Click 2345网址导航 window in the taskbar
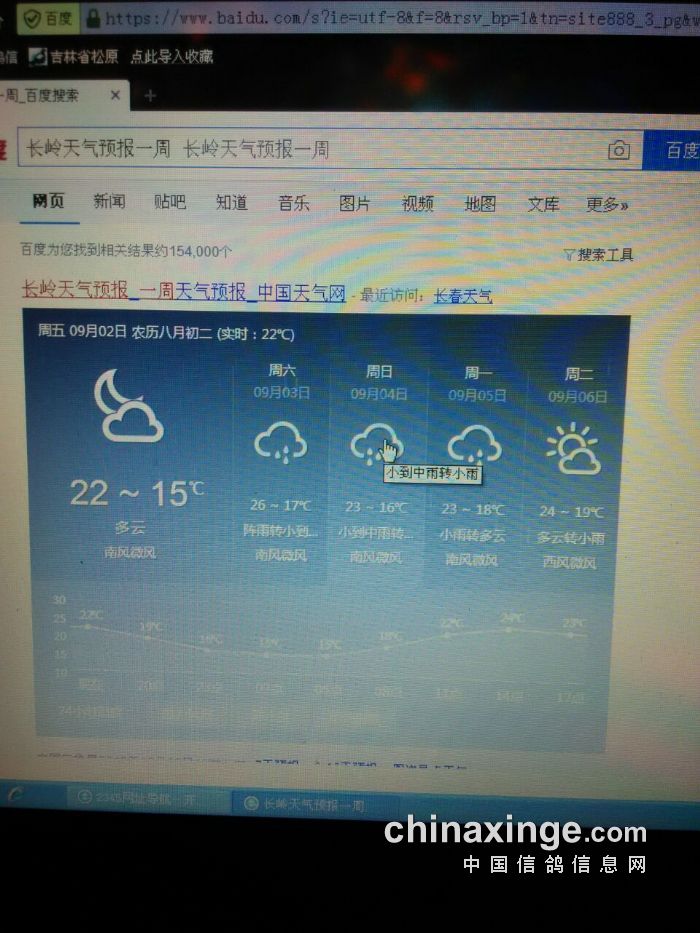700x933 pixels. pyautogui.click(x=145, y=797)
